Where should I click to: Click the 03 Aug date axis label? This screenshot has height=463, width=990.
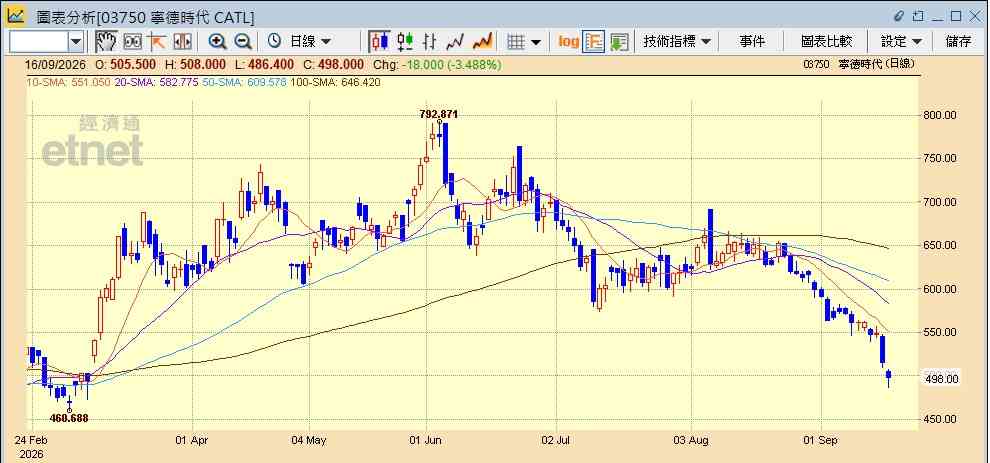pyautogui.click(x=691, y=440)
